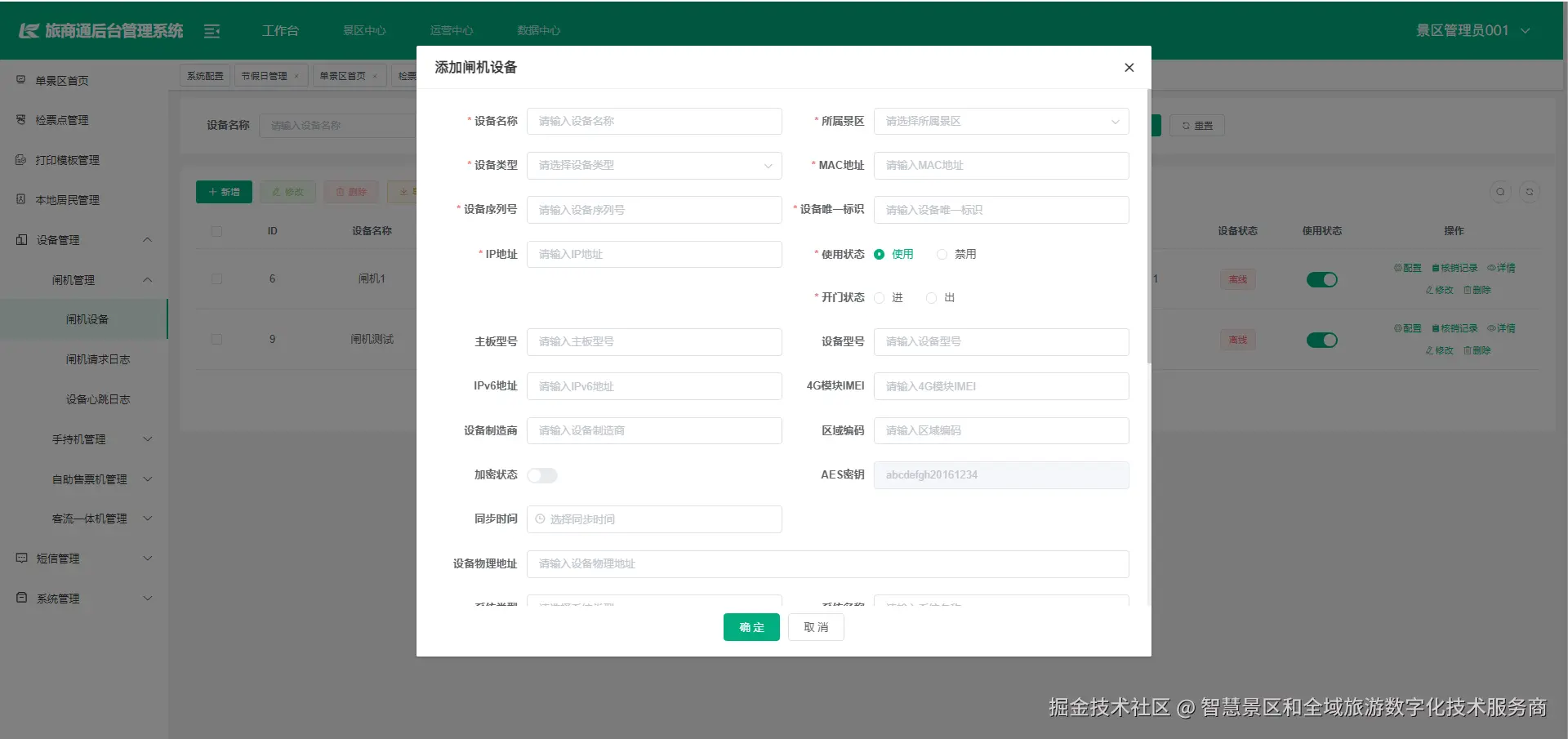Click the 设备管理 sidebar icon
Viewport: 1568px width, 739px height.
[20, 239]
